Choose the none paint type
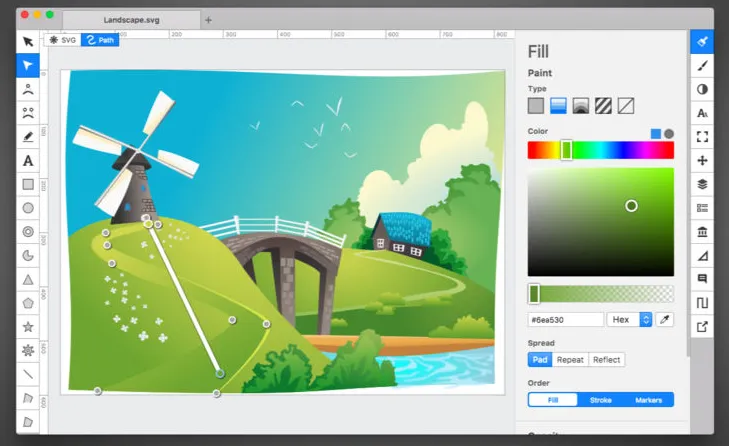The width and height of the screenshot is (729, 446). tap(626, 106)
